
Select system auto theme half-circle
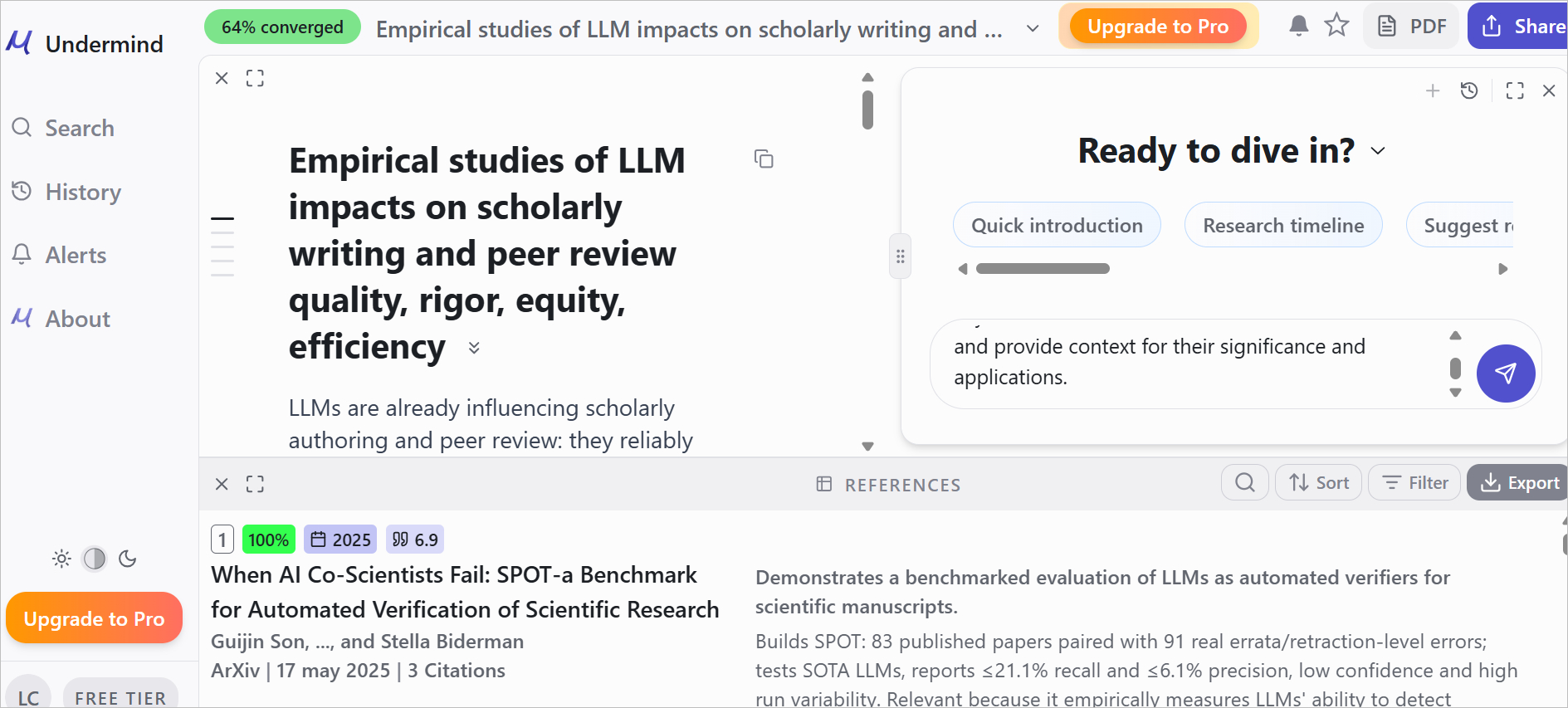(95, 559)
